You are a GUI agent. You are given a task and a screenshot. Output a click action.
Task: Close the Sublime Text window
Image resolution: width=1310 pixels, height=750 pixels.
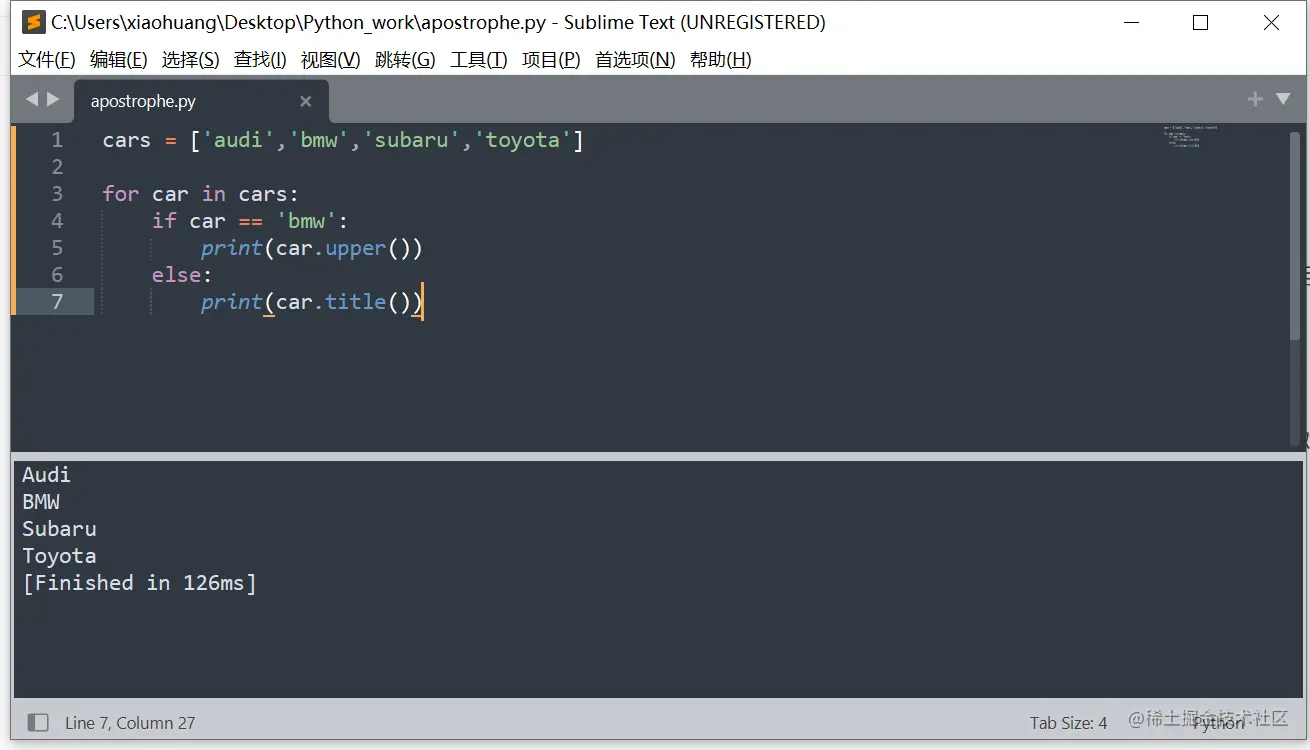[1271, 22]
